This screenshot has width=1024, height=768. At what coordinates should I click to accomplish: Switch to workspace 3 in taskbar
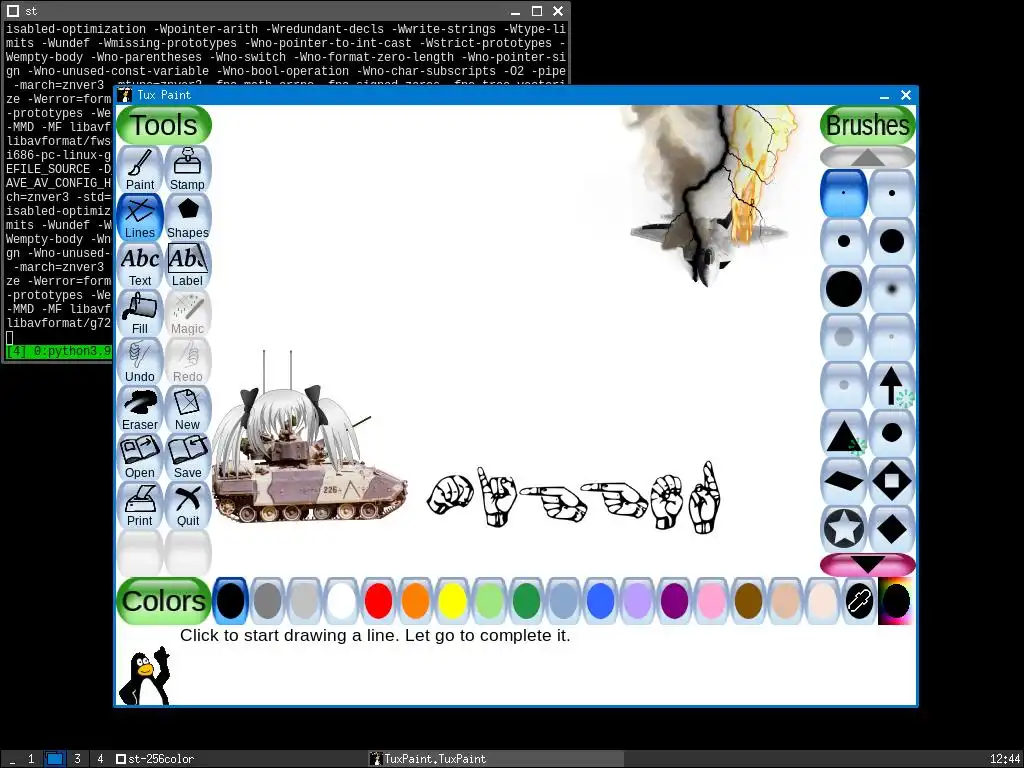[77, 759]
